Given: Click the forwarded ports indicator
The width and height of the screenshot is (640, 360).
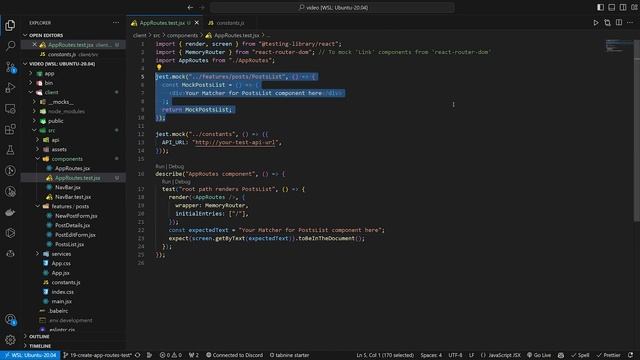Looking at the screenshot, I should [x=193, y=355].
